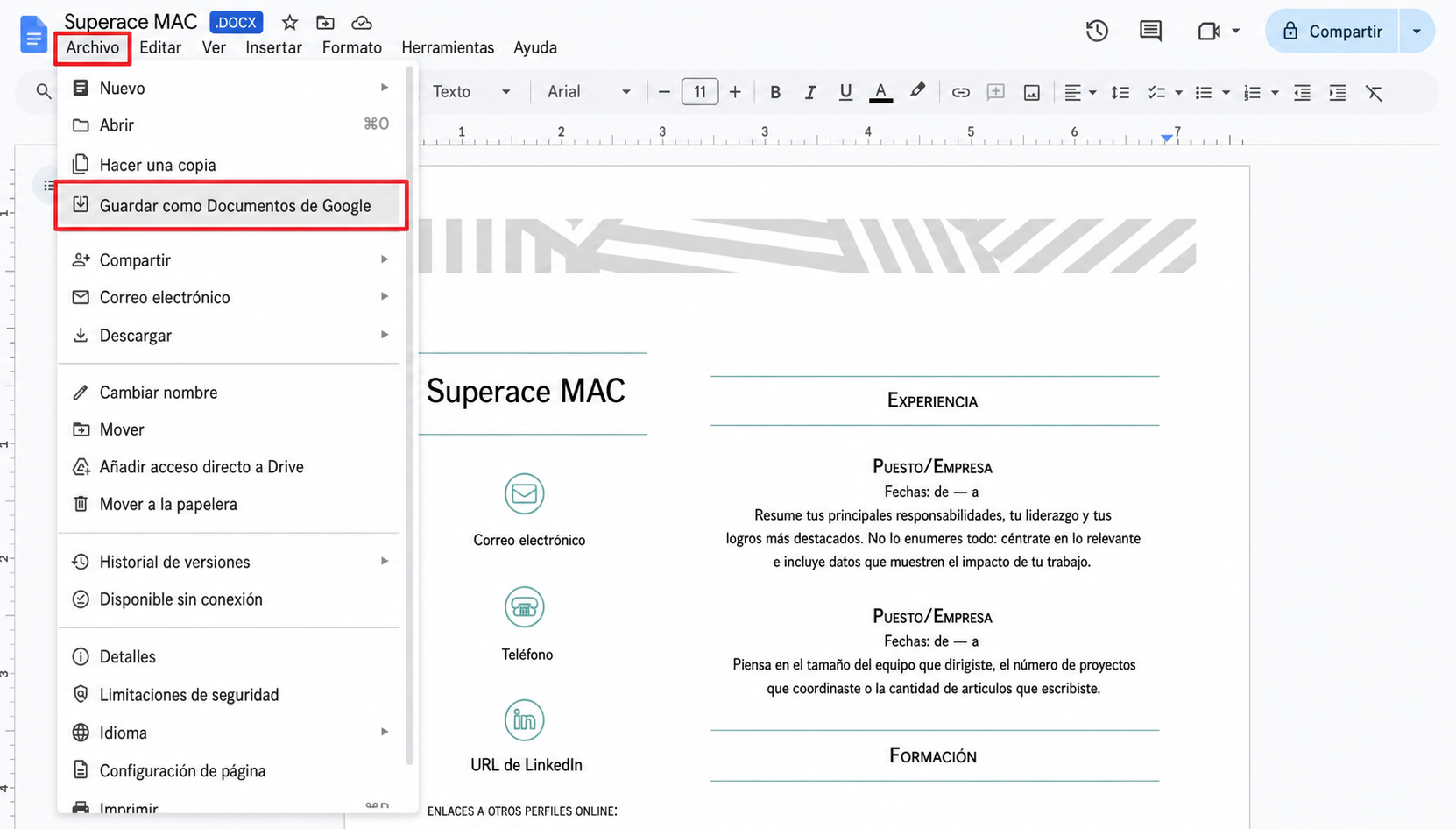Open line spacing options
The image size is (1456, 829).
1120,92
